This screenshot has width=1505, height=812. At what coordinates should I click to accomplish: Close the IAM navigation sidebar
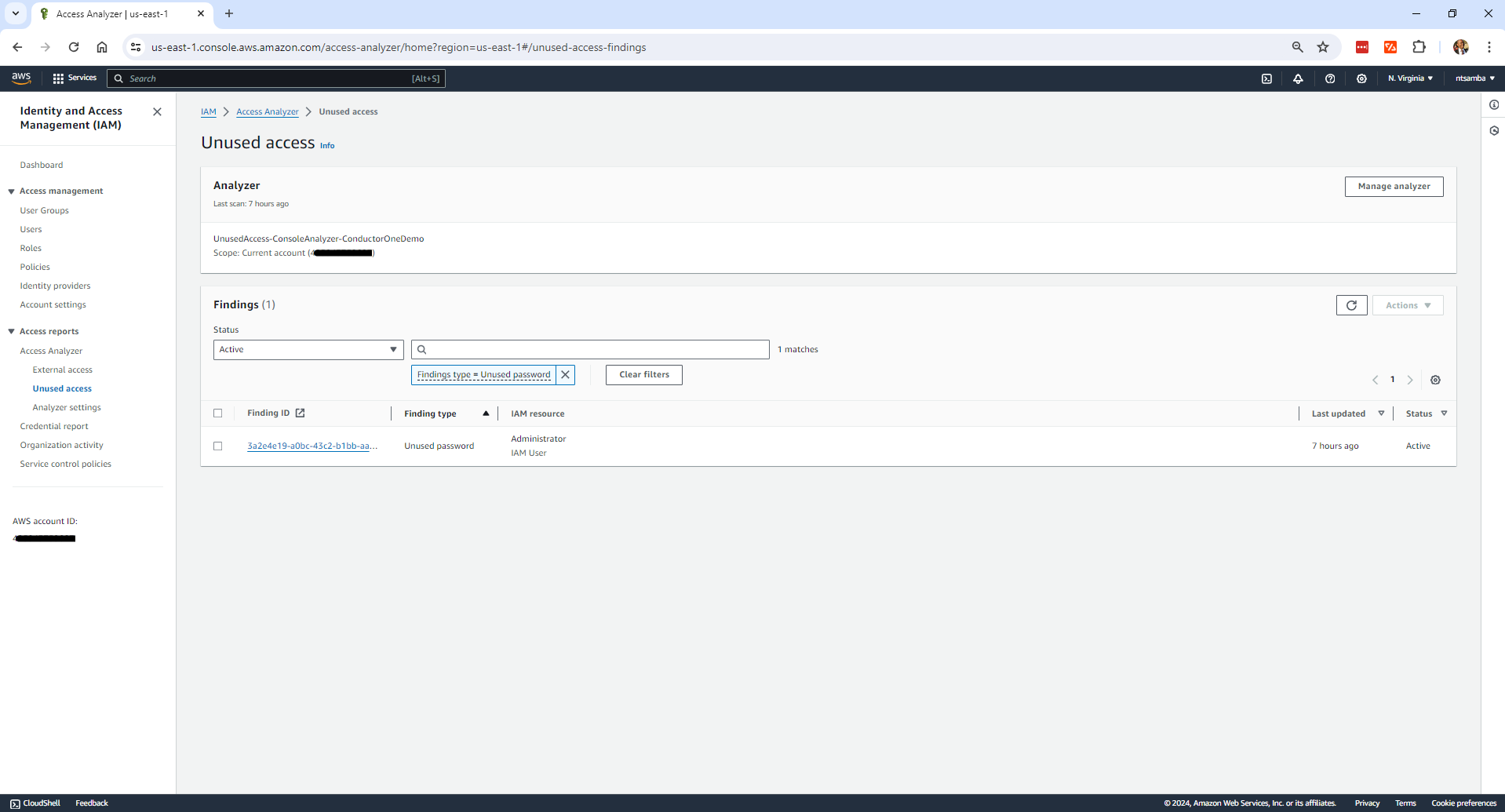point(157,112)
